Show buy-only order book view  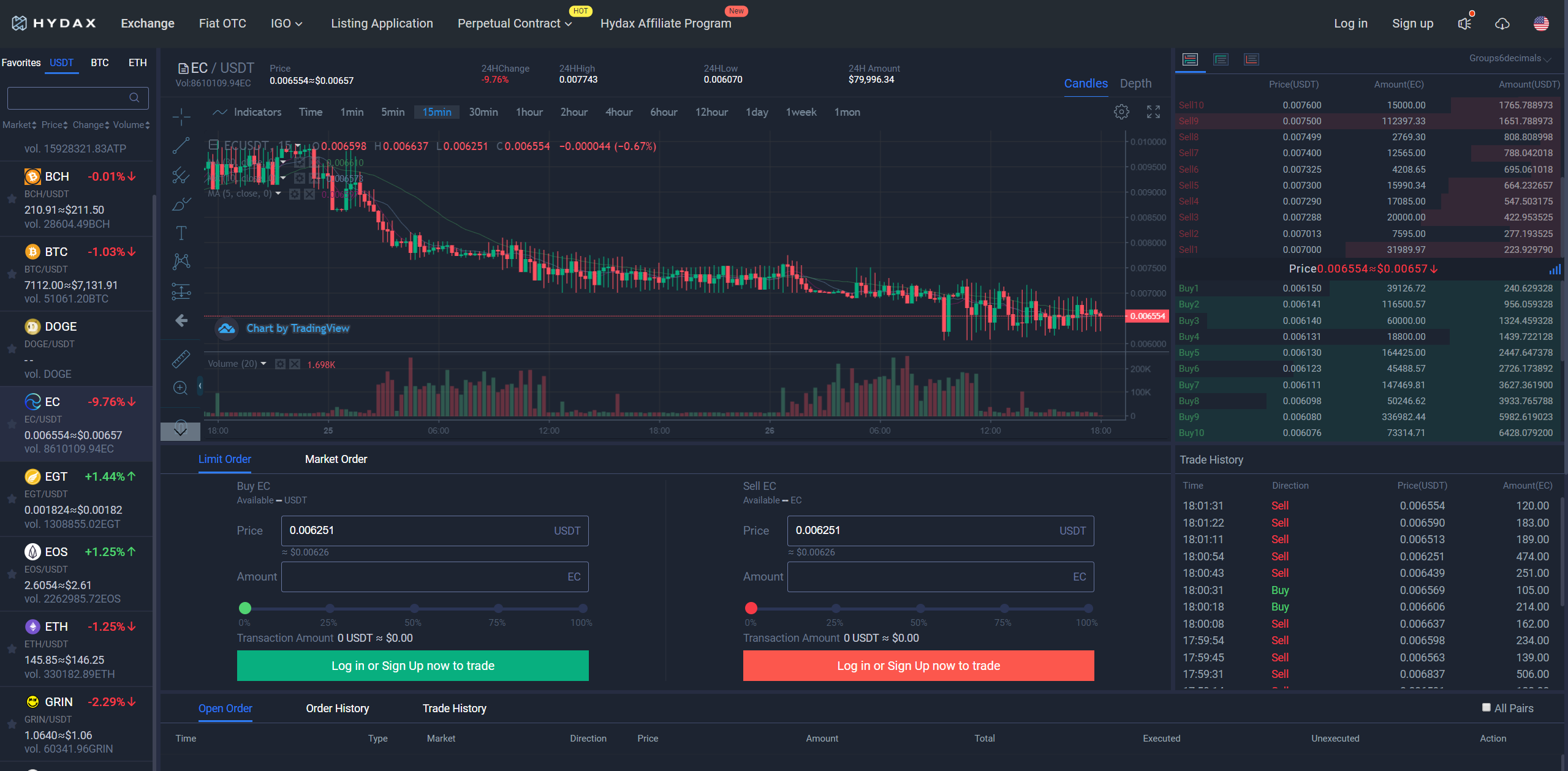pos(1221,59)
